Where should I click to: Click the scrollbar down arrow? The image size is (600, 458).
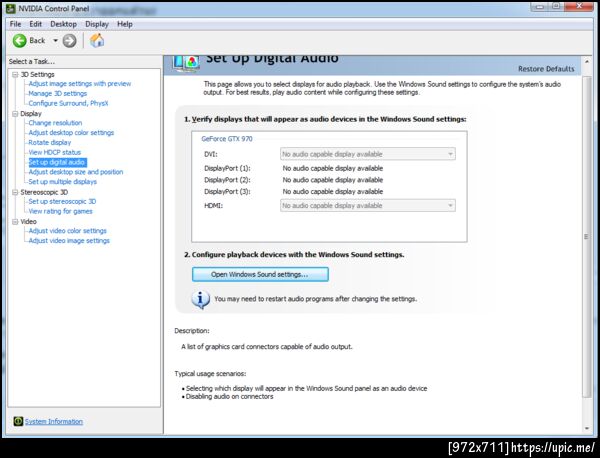coord(587,429)
